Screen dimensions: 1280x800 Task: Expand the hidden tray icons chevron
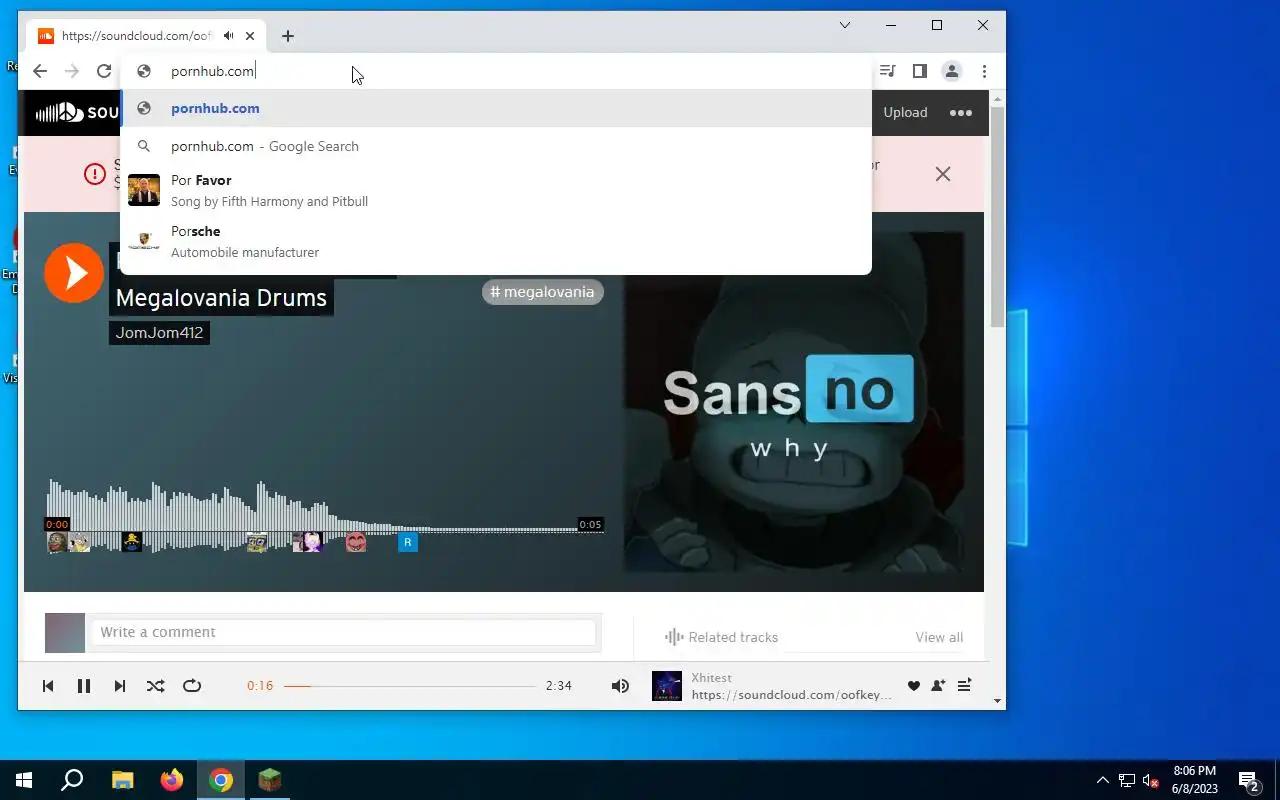point(1103,780)
